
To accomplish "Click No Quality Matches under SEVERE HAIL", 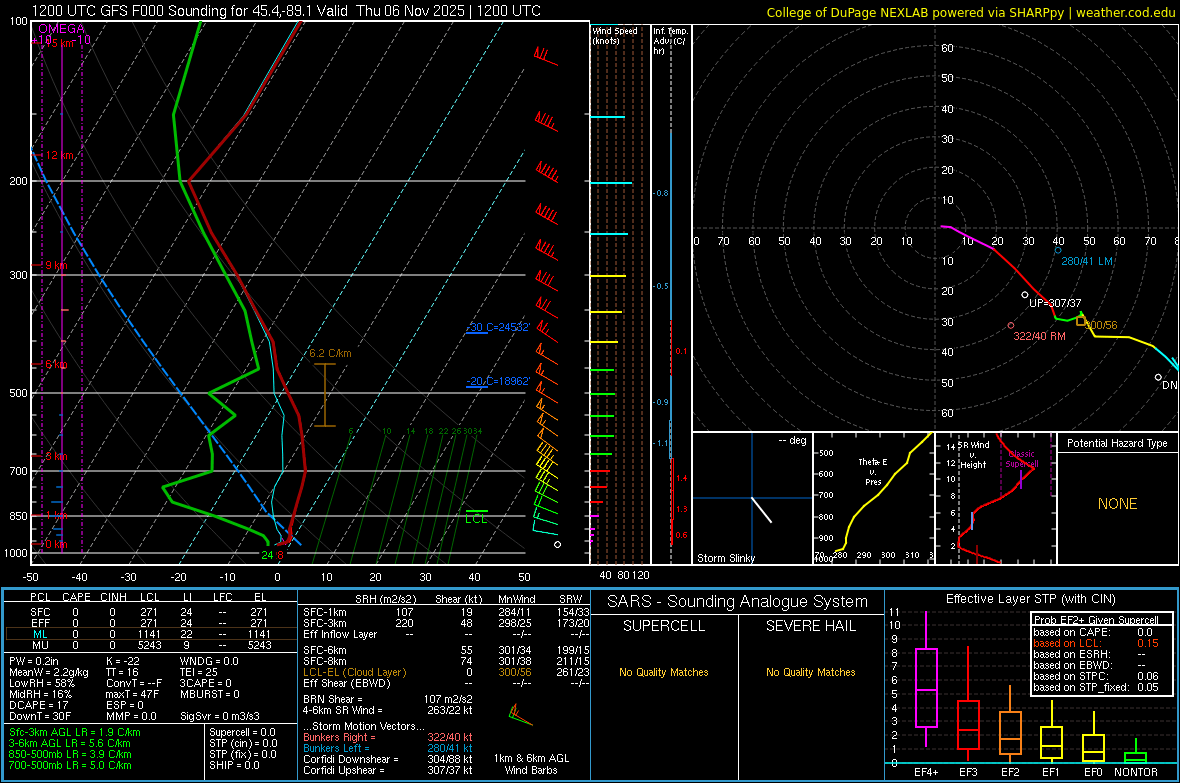I will 810,672.
